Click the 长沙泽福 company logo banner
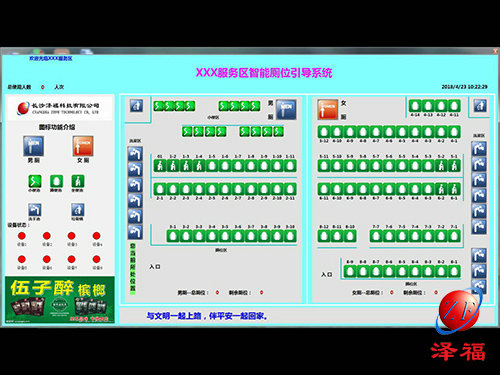 [60, 108]
